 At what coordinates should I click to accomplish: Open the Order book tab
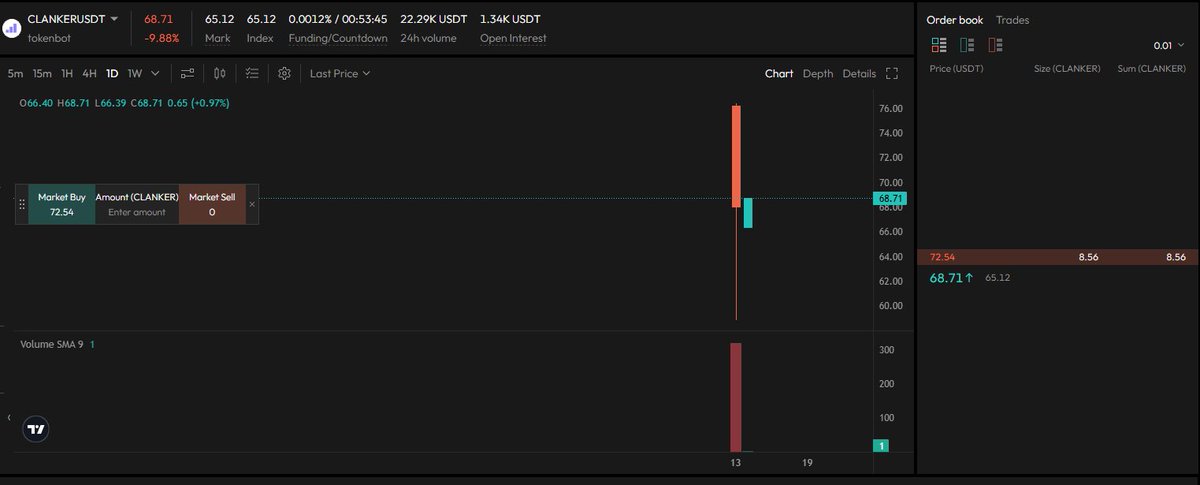(x=955, y=20)
